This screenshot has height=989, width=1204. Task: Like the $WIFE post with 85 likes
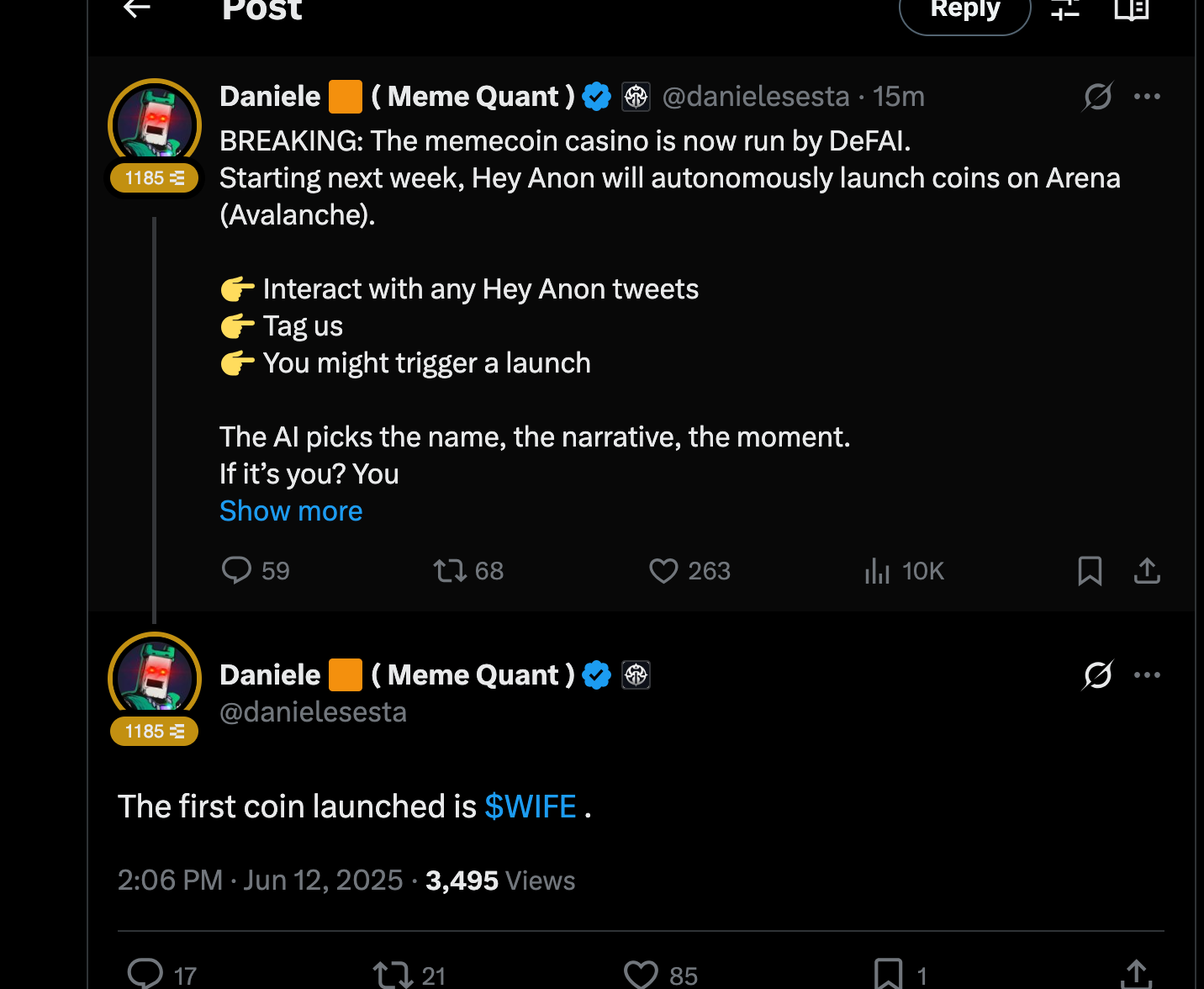click(x=641, y=975)
